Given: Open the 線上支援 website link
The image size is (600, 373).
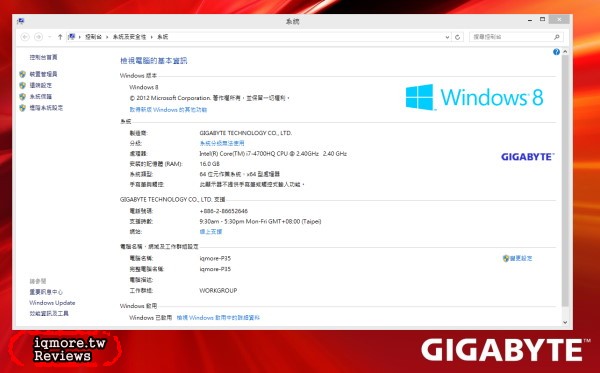Looking at the screenshot, I should 211,231.
